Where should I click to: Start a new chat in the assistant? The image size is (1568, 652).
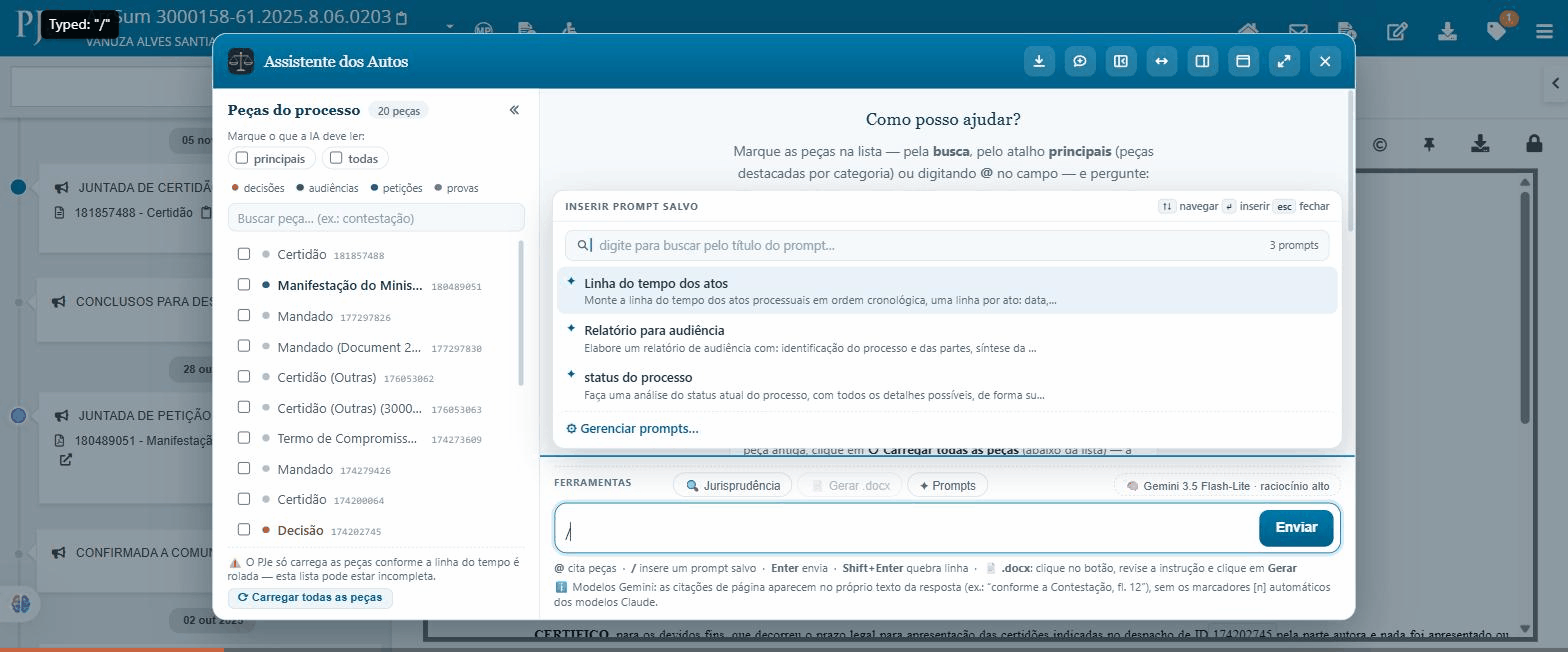click(1080, 61)
